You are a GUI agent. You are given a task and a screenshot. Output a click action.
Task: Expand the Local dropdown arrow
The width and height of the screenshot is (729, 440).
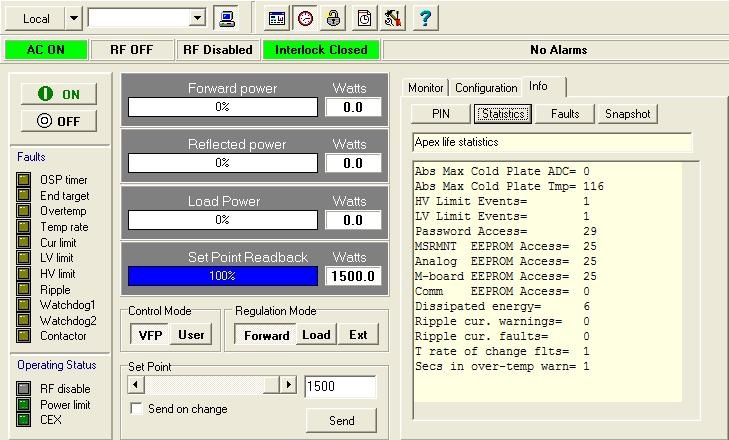(73, 18)
